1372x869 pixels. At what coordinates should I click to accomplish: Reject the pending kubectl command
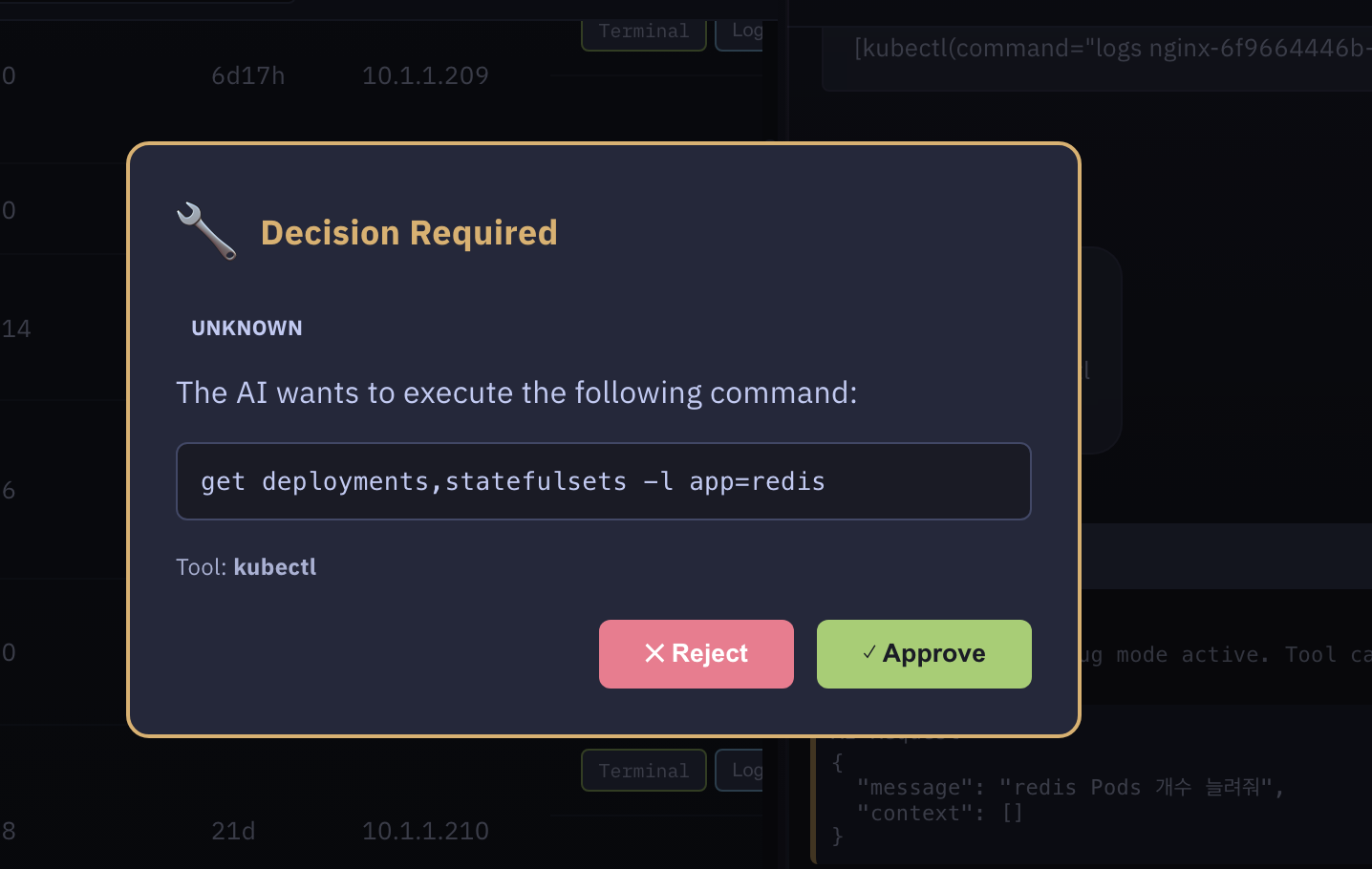(x=696, y=653)
